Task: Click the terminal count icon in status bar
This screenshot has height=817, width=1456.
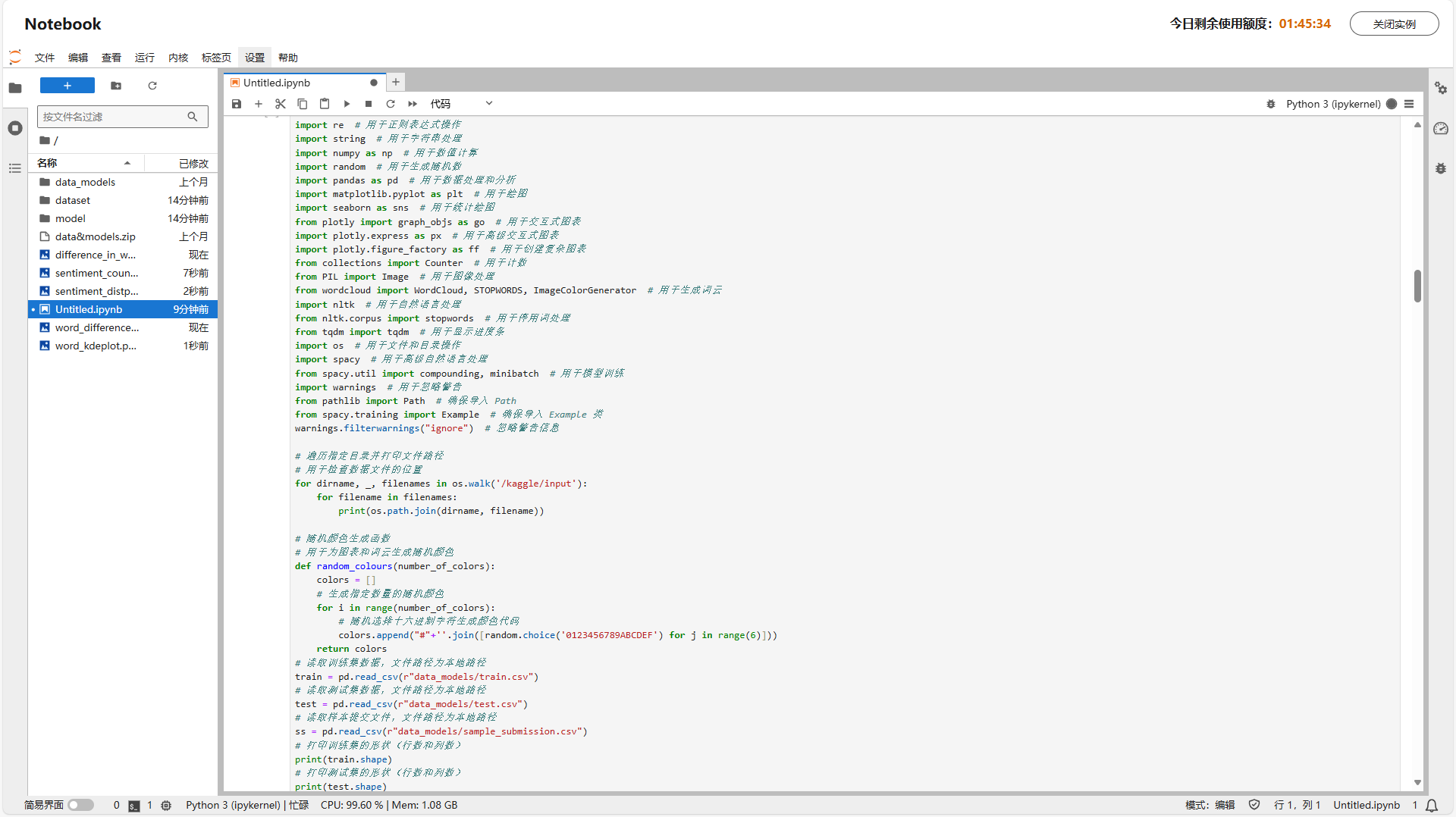Action: [x=134, y=805]
